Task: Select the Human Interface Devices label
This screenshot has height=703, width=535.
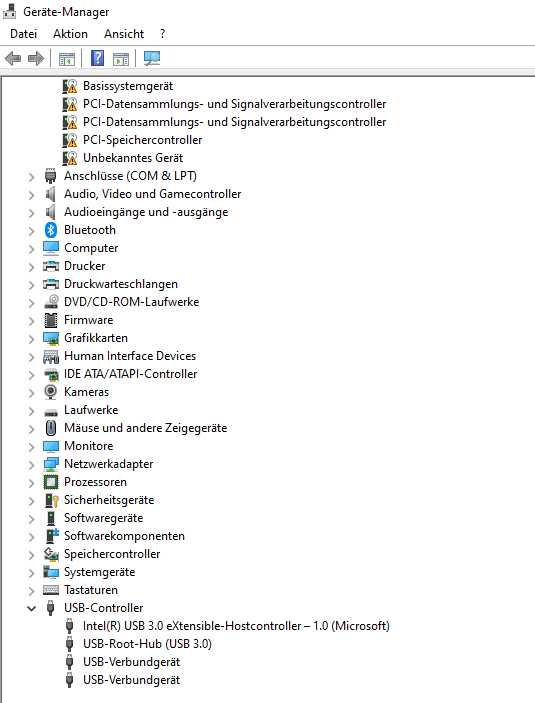Action: (130, 356)
